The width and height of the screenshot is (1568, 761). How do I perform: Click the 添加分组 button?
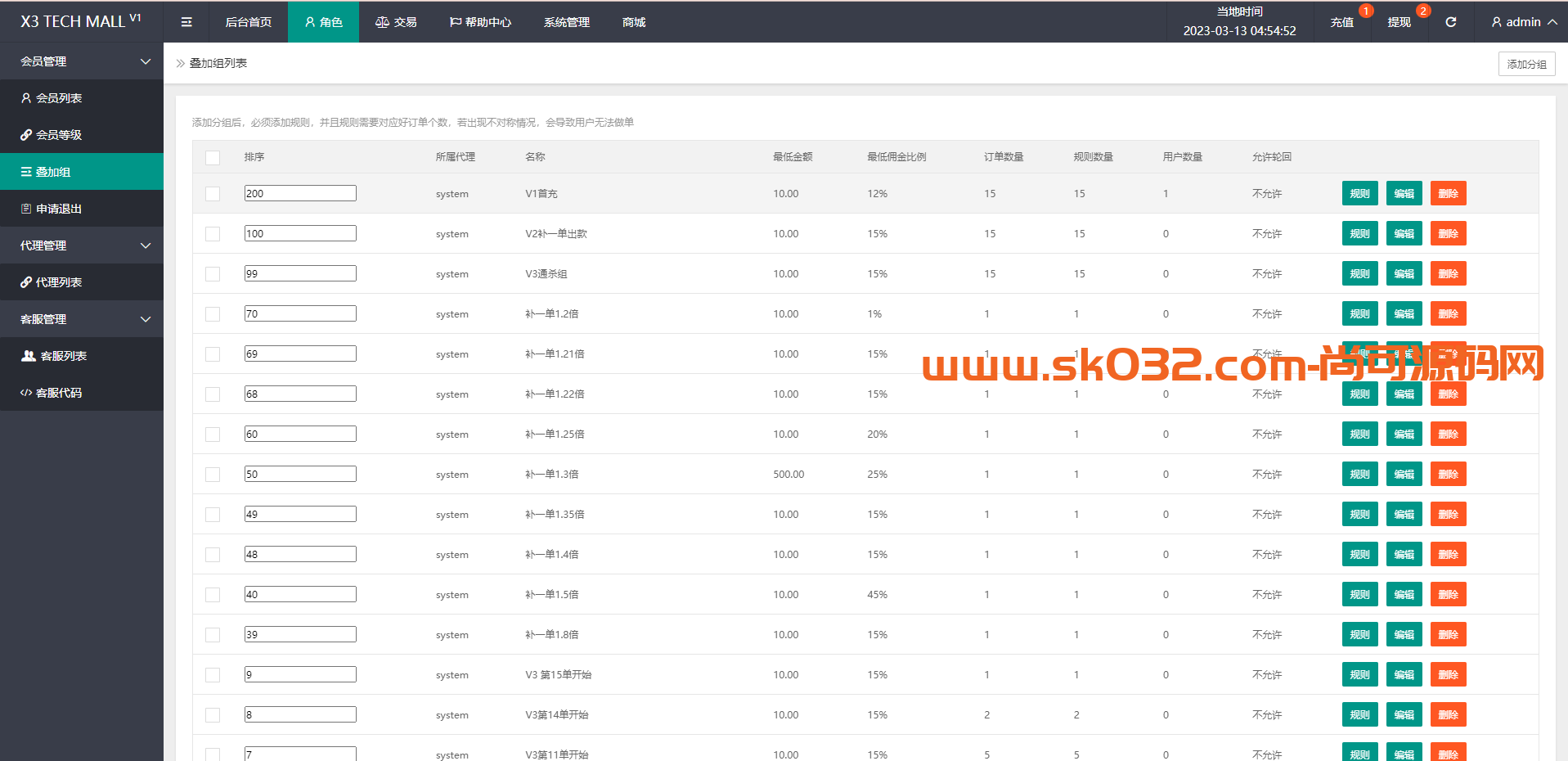(1526, 64)
